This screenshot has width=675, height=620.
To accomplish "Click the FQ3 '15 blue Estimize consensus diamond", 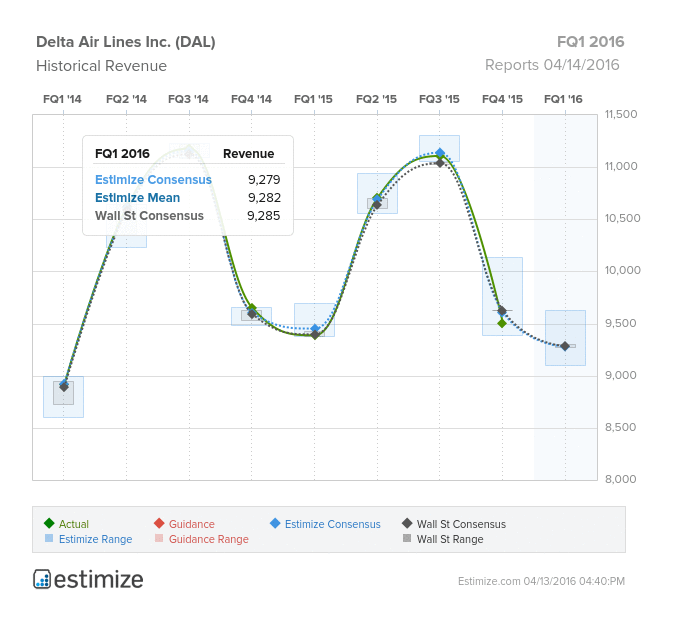I will click(x=440, y=152).
